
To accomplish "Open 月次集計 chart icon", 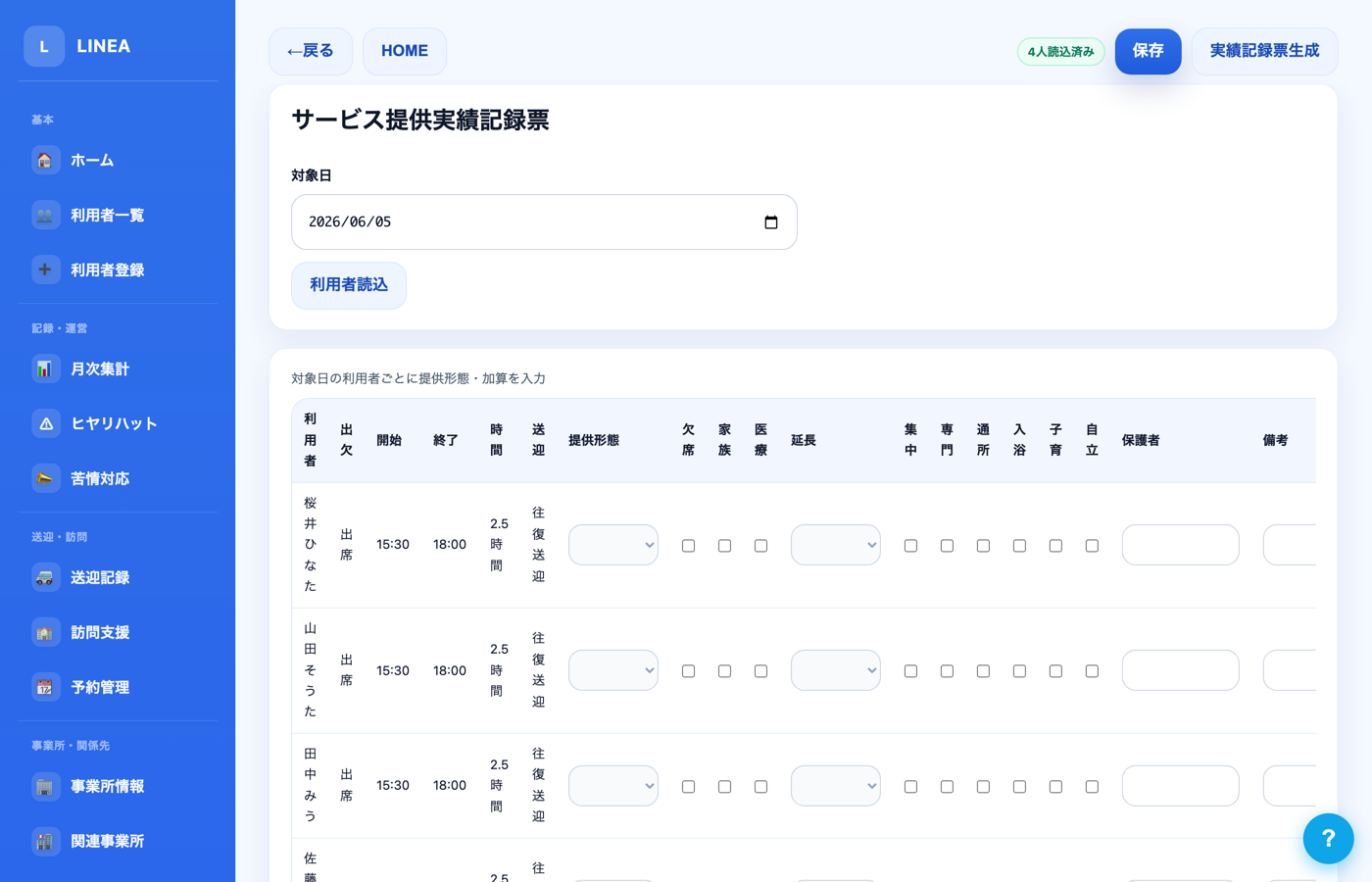I will coord(45,368).
